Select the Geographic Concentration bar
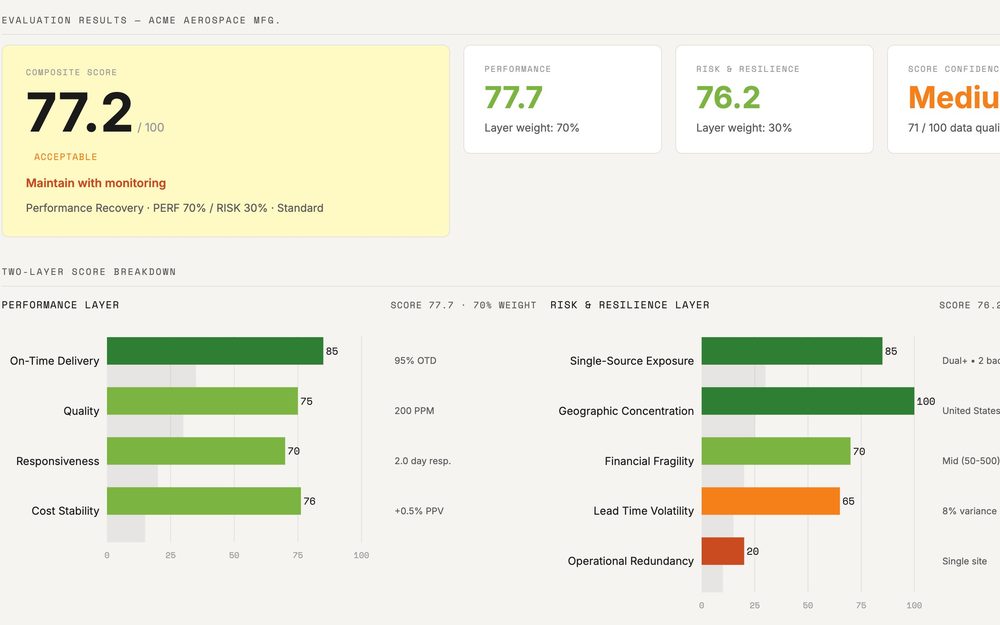The width and height of the screenshot is (1000, 625). coord(808,401)
